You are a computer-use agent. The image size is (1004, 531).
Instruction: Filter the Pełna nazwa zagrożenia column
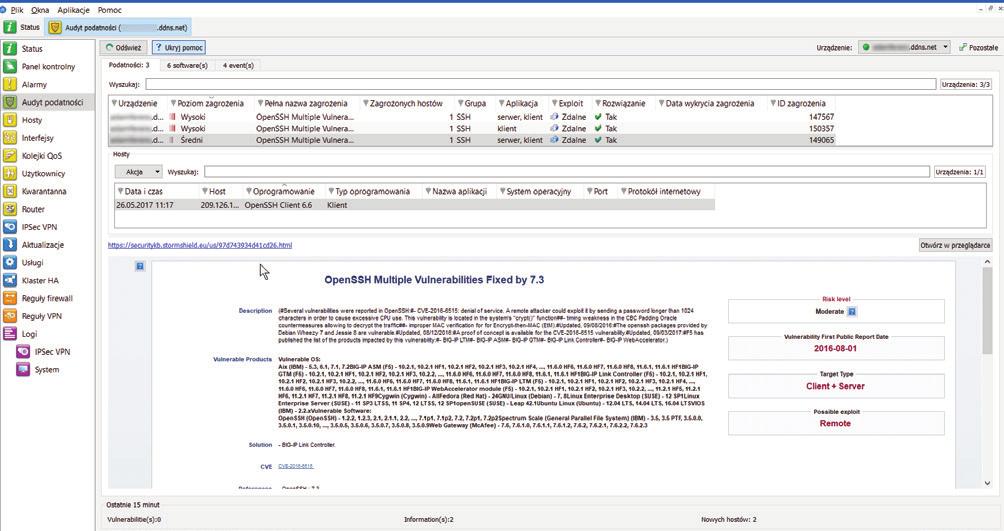point(261,103)
